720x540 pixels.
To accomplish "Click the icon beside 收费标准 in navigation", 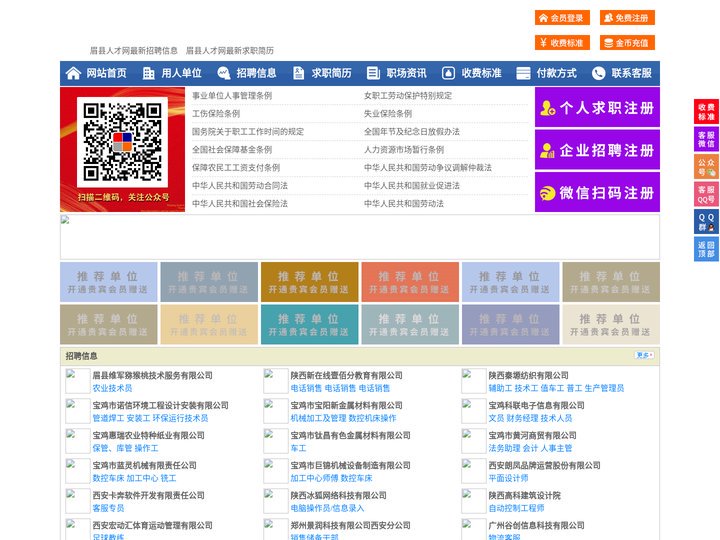I will pyautogui.click(x=448, y=73).
